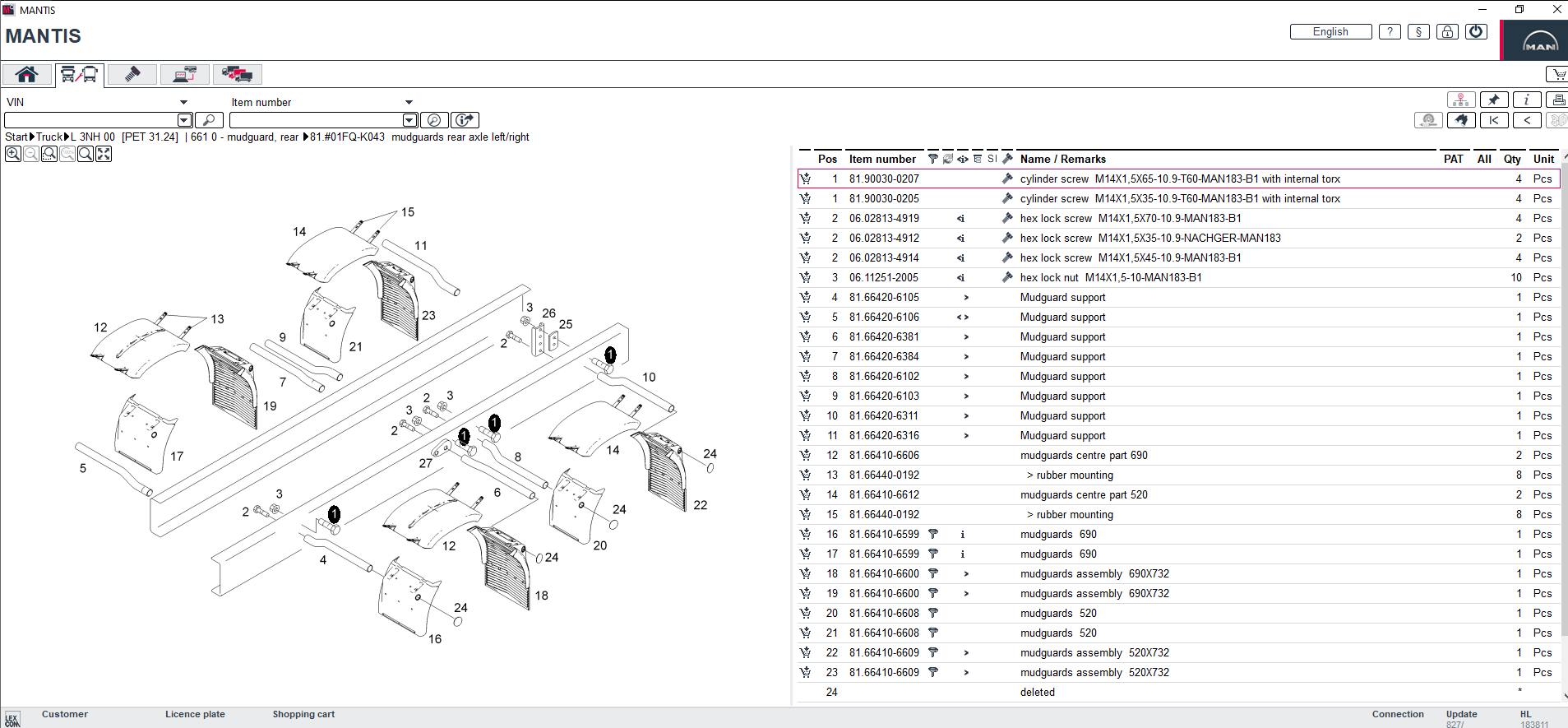This screenshot has height=728, width=1568.
Task: Click the i marker on position 16 row
Action: pos(962,534)
